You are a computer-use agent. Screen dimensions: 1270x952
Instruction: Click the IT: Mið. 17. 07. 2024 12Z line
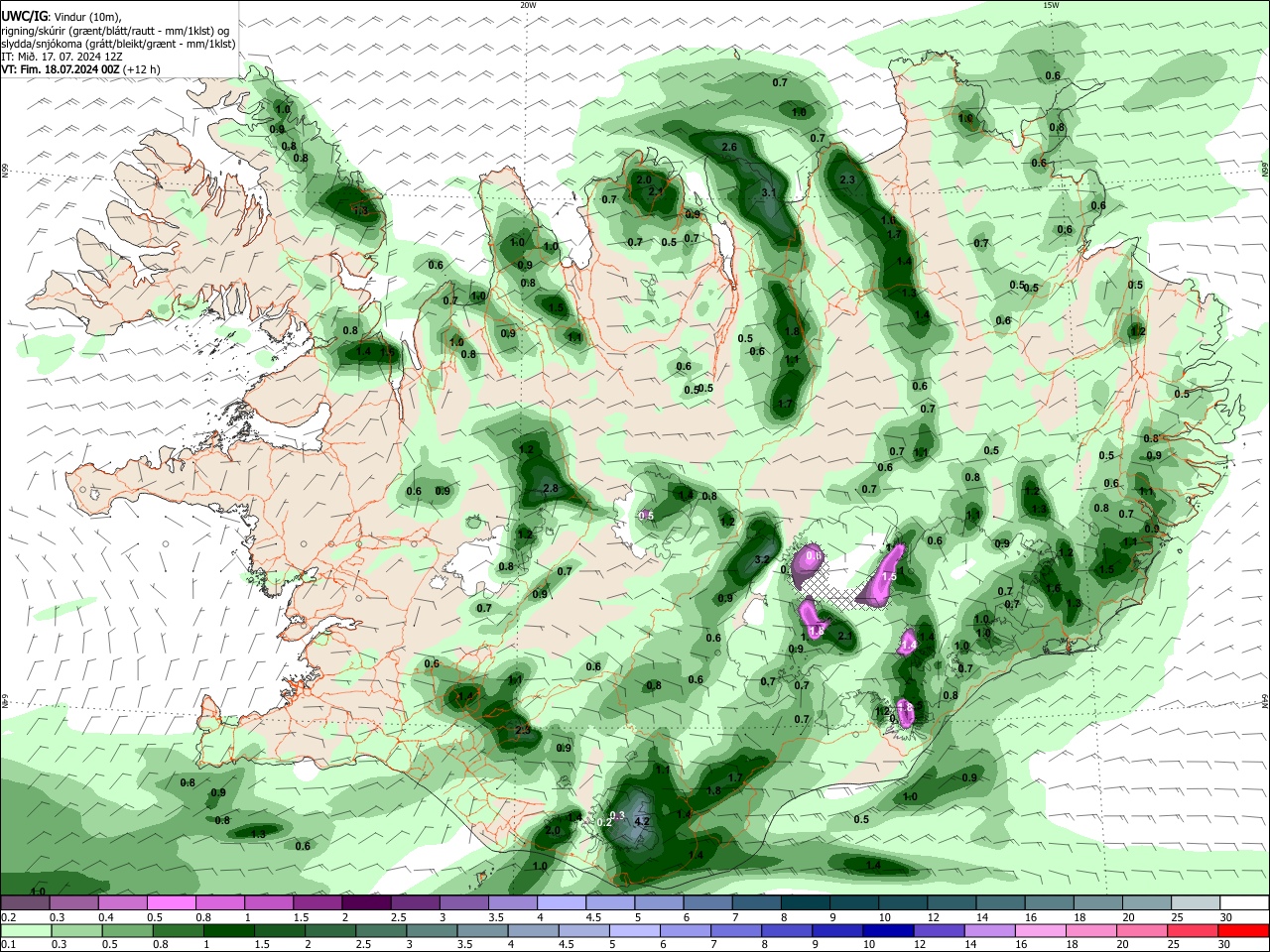tap(63, 57)
